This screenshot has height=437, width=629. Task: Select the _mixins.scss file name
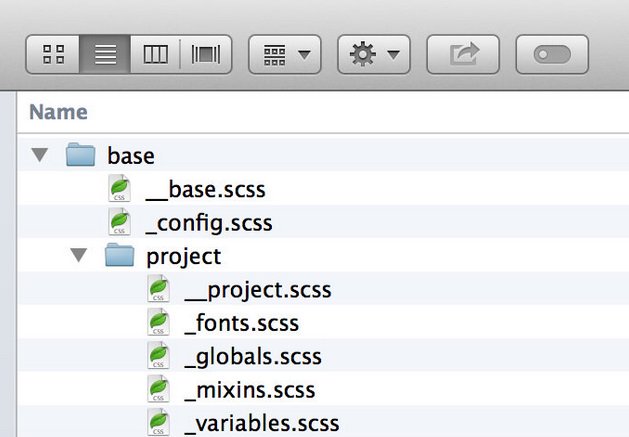(x=250, y=390)
